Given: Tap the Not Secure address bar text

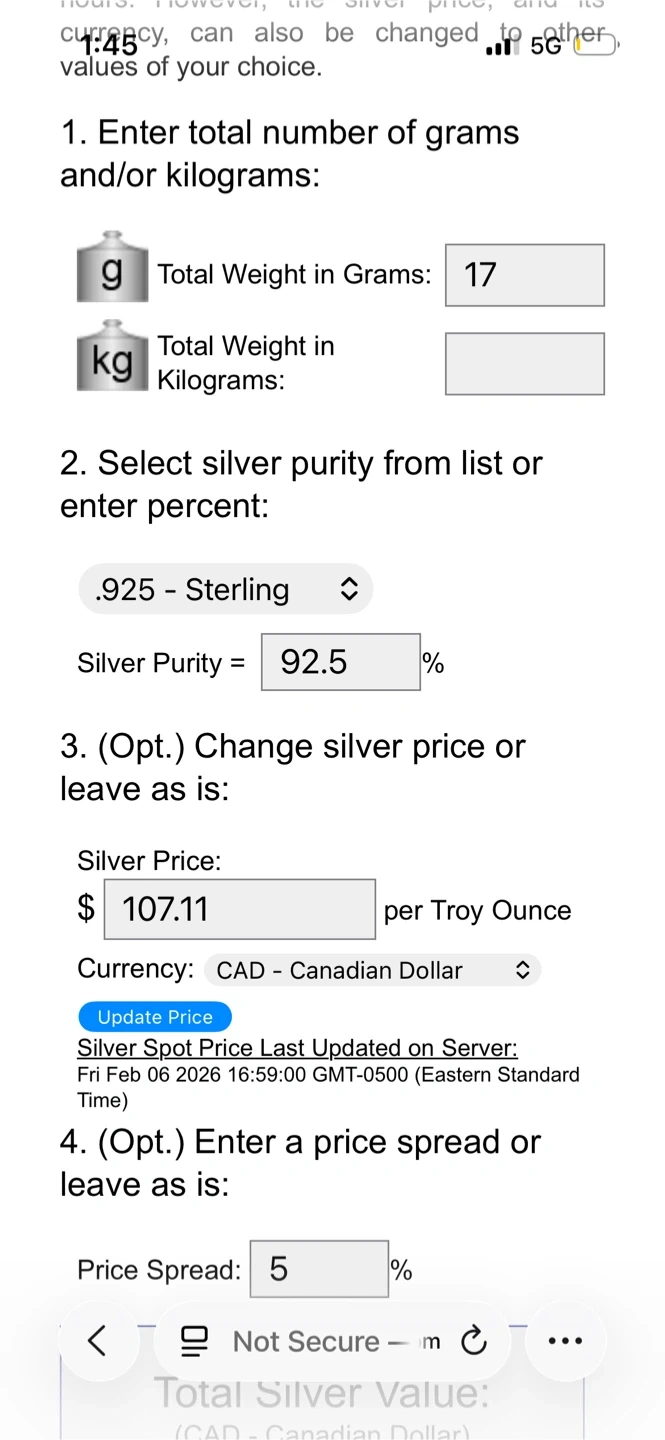Looking at the screenshot, I should tap(306, 1341).
